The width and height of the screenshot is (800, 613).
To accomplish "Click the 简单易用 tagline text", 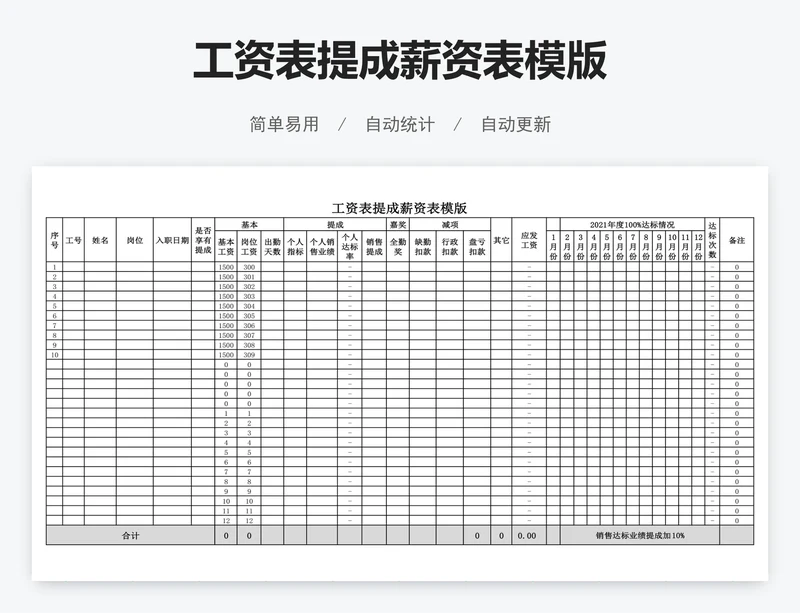I will point(284,124).
